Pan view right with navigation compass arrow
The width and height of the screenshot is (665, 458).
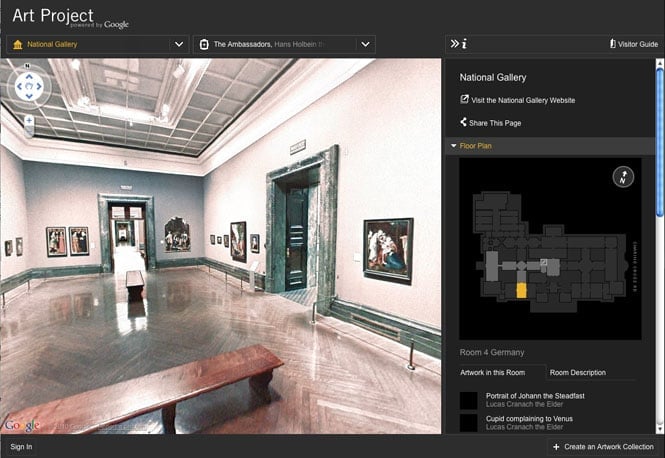point(39,87)
